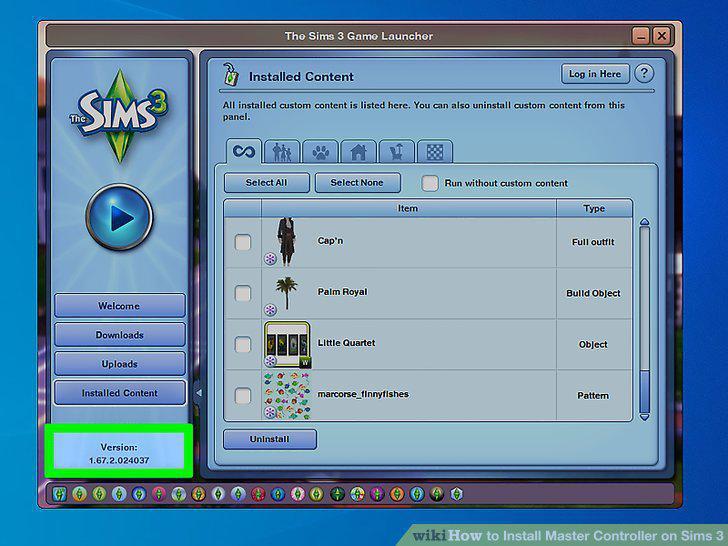
Task: Click the badge icon on the fish pattern thumbnail
Action: [x=270, y=412]
